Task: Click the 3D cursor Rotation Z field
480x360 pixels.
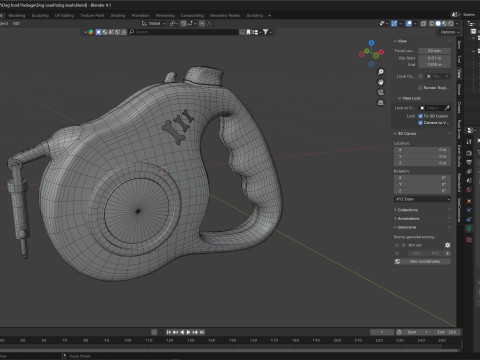Action: pos(422,191)
